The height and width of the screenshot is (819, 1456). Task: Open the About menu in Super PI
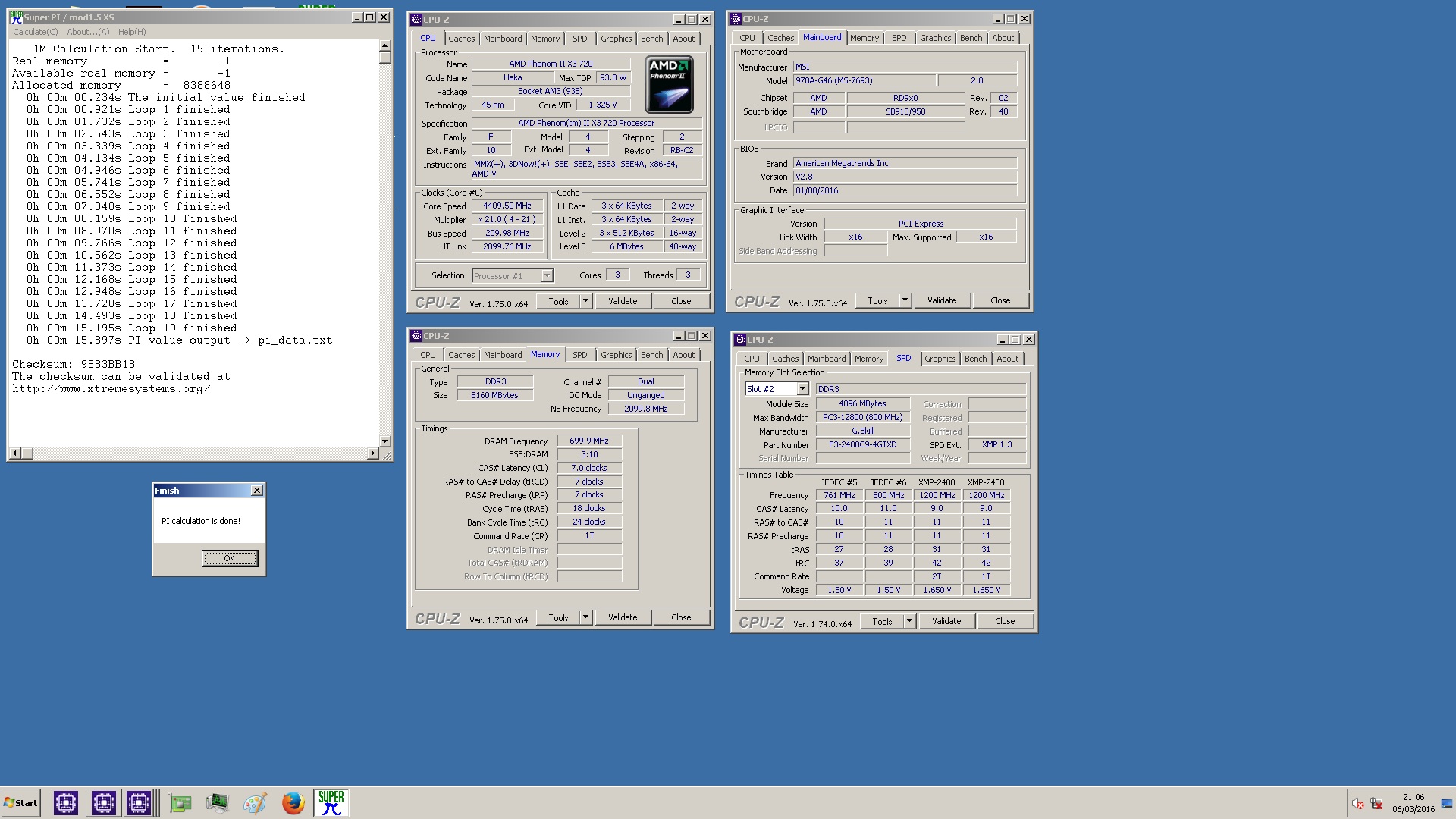(x=88, y=32)
